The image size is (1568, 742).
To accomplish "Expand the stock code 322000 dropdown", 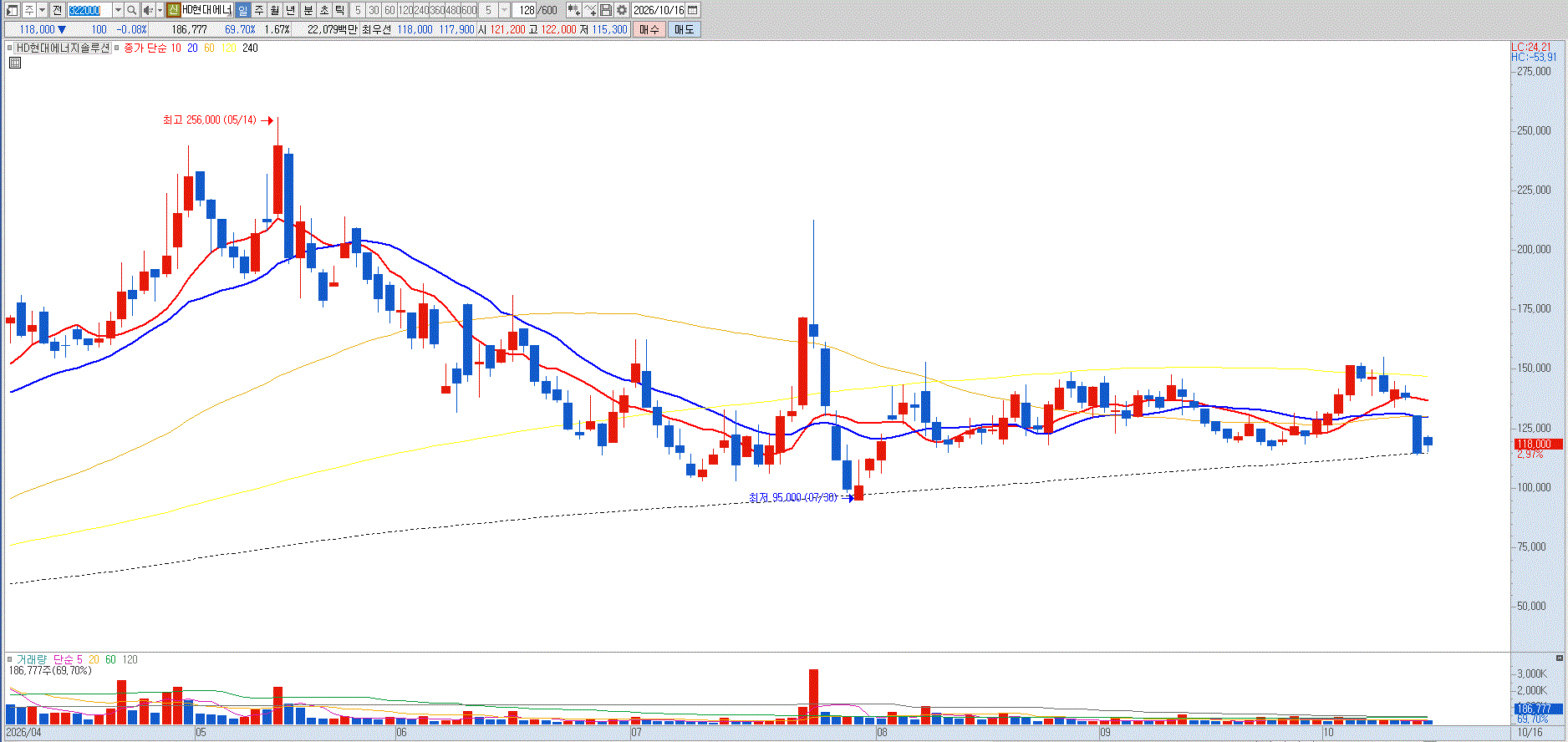I will click(118, 10).
